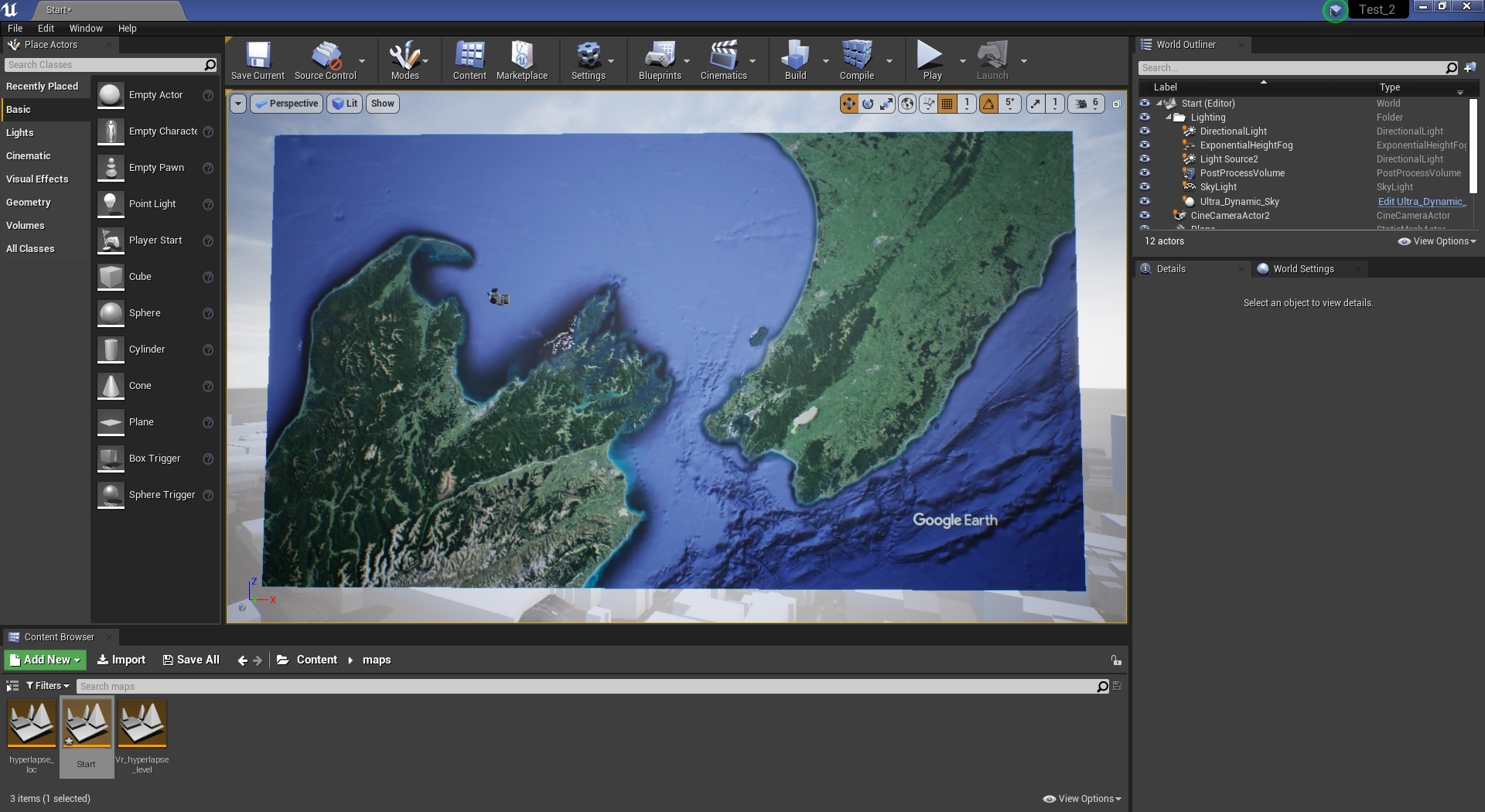Viewport: 1485px width, 812px height.
Task: Open the Perspective viewport type dropdown
Action: point(287,104)
